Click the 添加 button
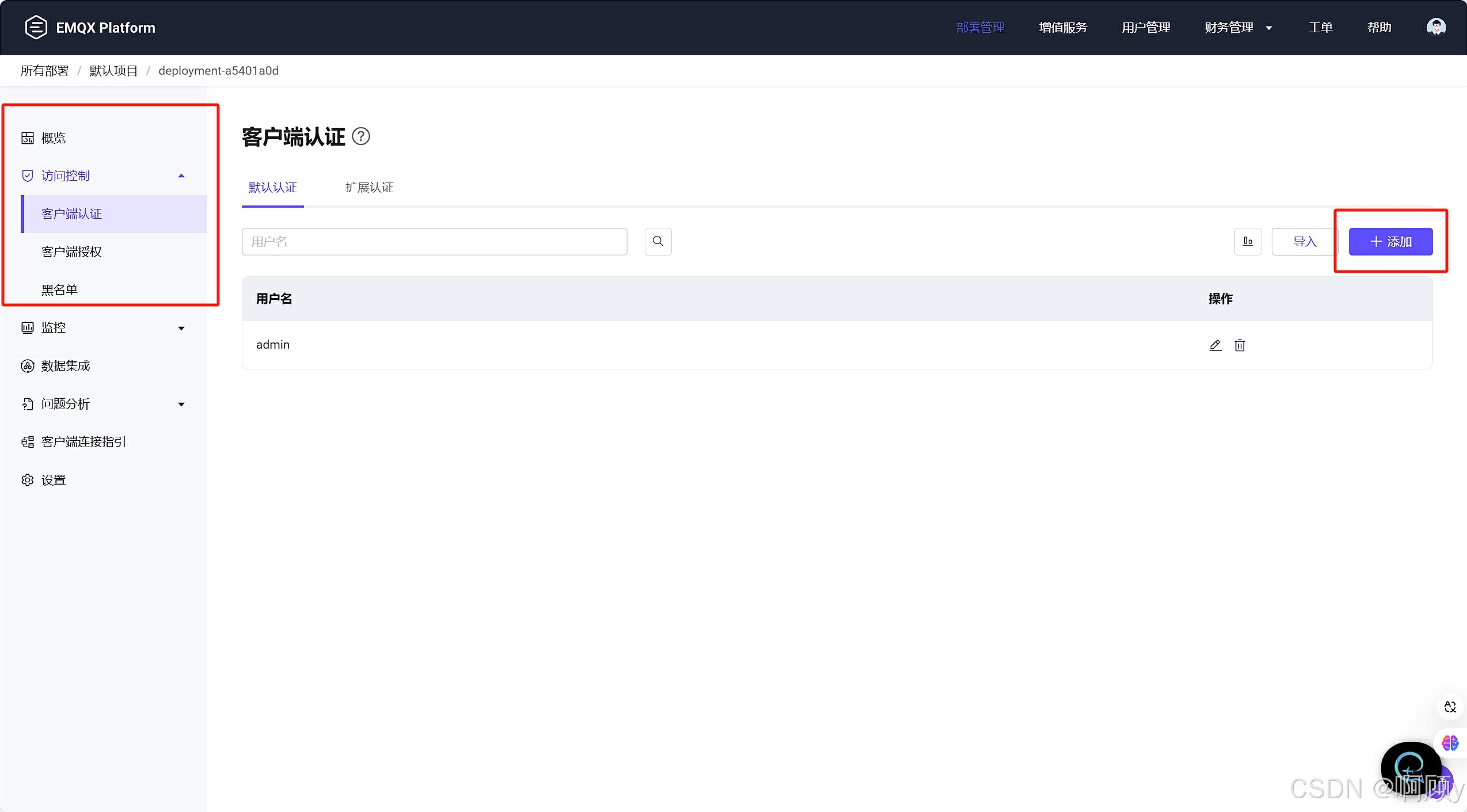 [1390, 241]
